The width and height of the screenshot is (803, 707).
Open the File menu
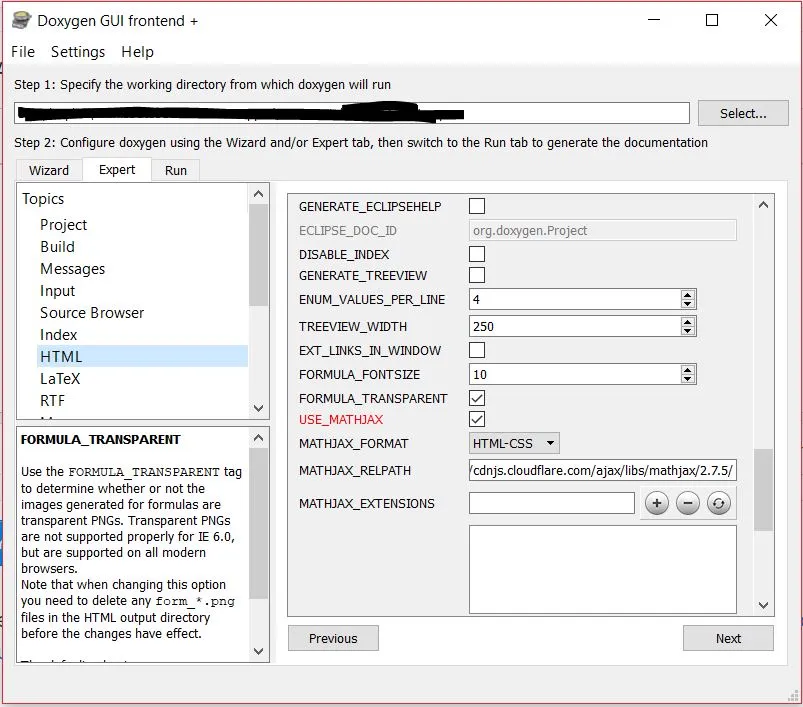click(x=23, y=52)
